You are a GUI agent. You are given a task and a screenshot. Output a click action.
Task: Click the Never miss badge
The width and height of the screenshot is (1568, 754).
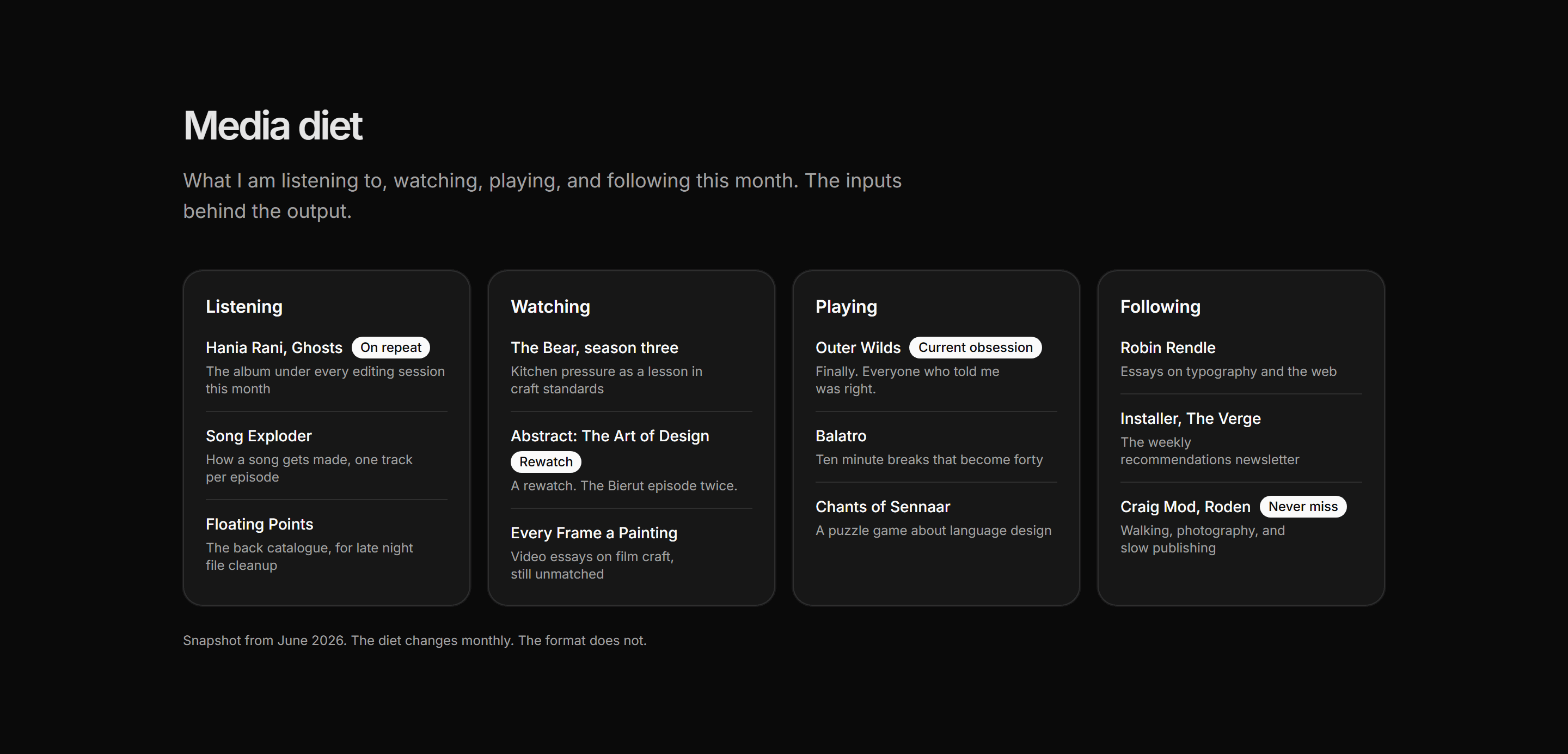pyautogui.click(x=1303, y=507)
